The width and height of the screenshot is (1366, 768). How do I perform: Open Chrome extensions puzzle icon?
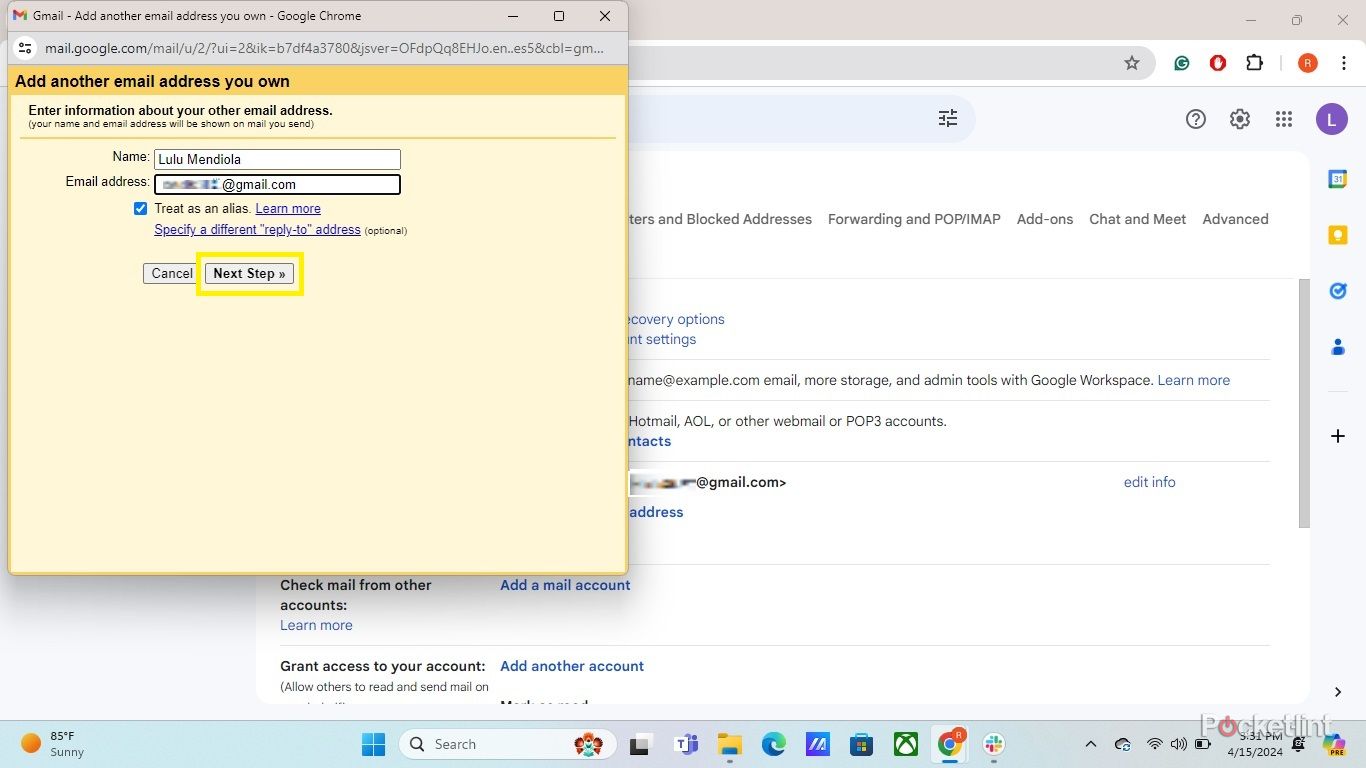1254,63
